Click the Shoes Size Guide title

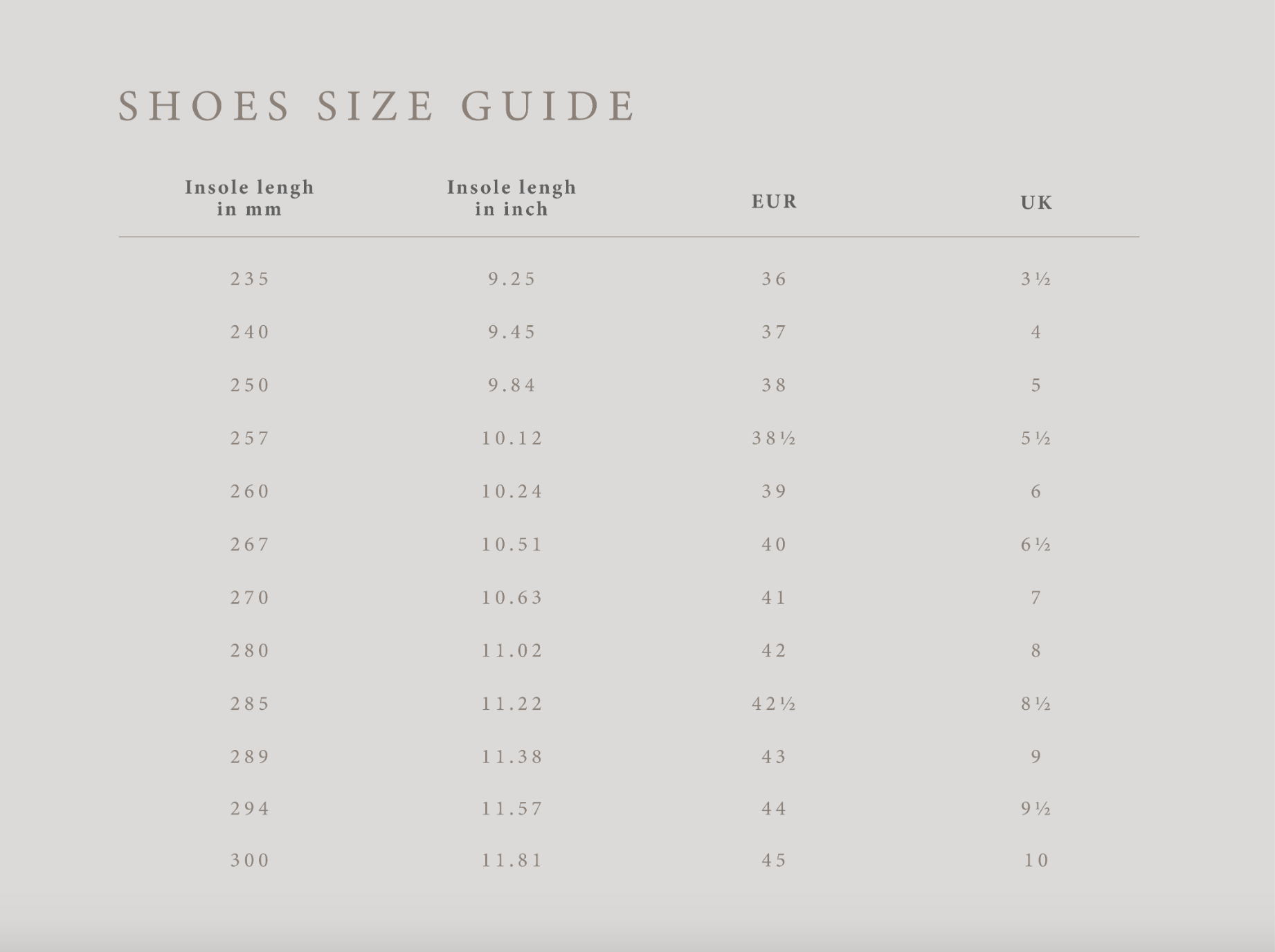377,106
